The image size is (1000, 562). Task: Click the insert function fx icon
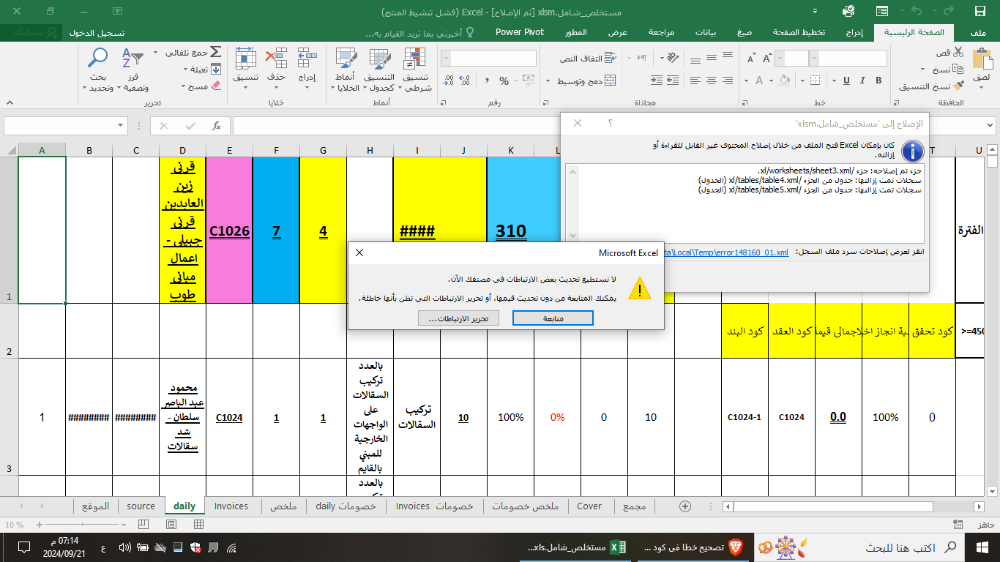point(216,126)
